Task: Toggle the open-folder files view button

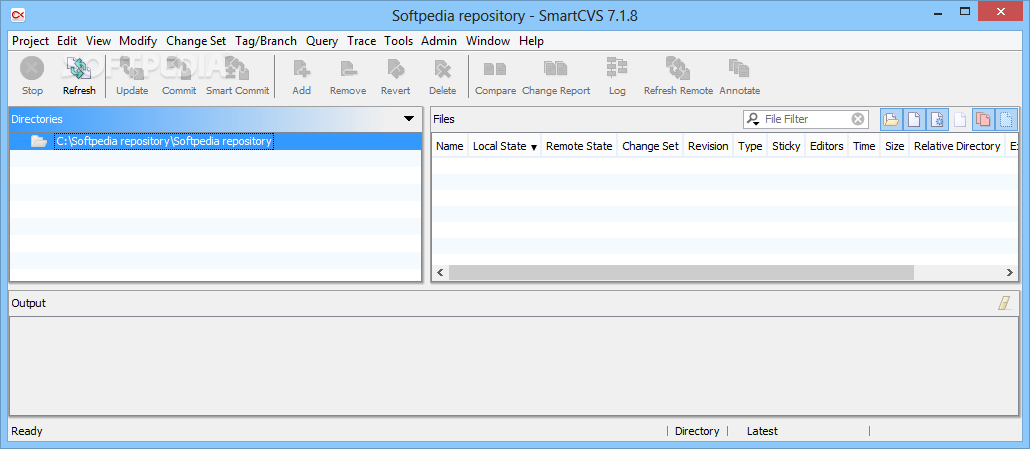Action: 891,119
